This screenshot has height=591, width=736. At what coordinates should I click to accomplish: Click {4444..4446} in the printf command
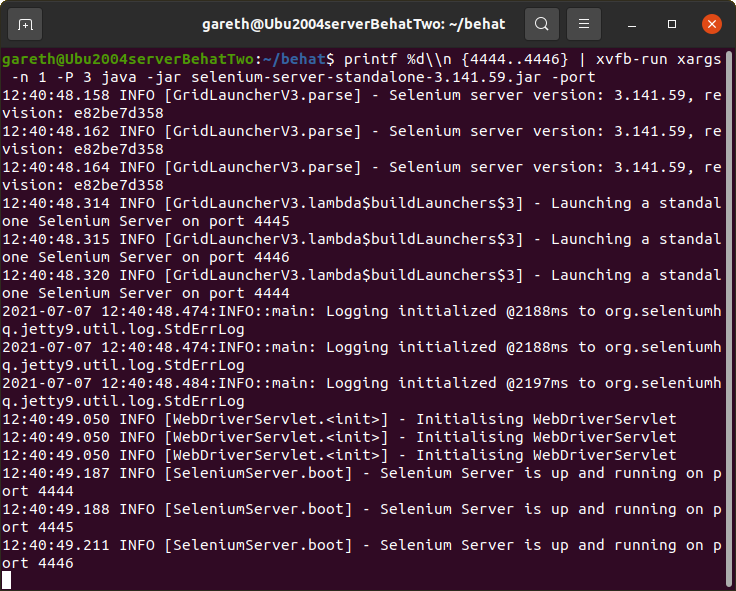(514, 59)
